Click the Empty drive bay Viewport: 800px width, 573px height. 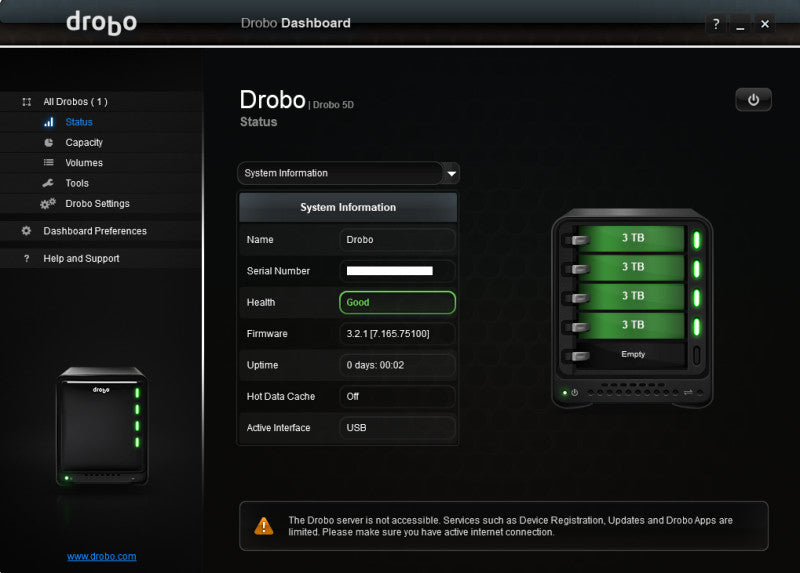click(632, 355)
